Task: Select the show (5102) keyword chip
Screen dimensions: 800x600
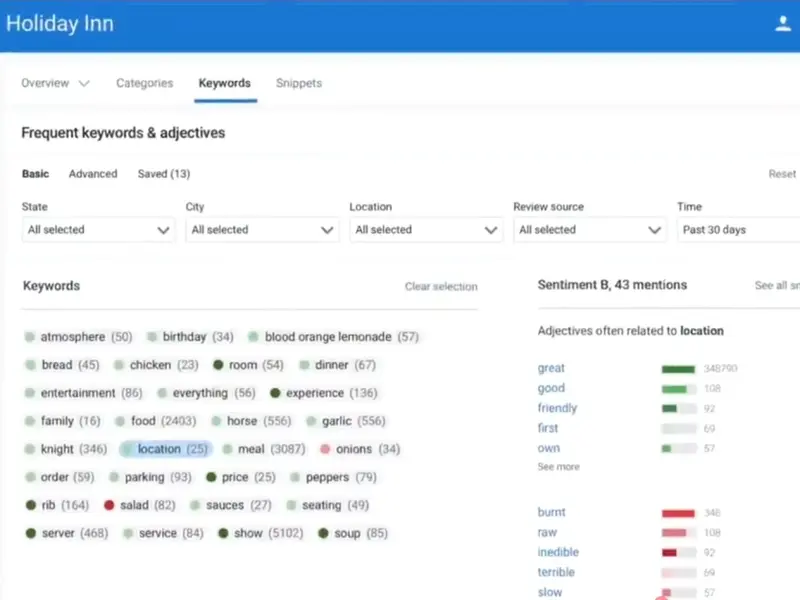Action: point(260,534)
